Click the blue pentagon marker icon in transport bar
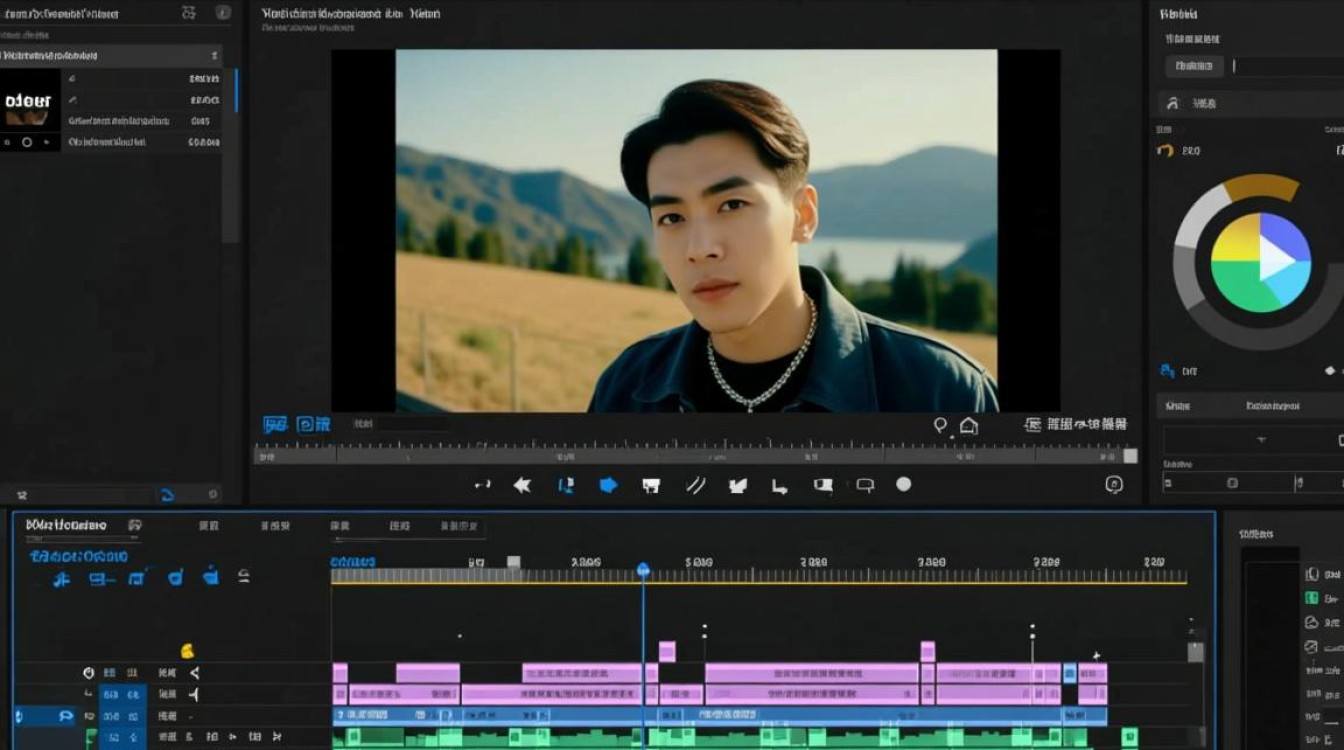Viewport: 1344px width, 750px height. 608,485
